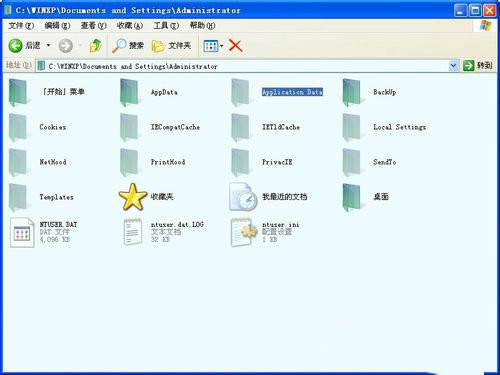Select the PrintHood folder icon
Viewport: 500px width, 375px height.
click(x=130, y=162)
